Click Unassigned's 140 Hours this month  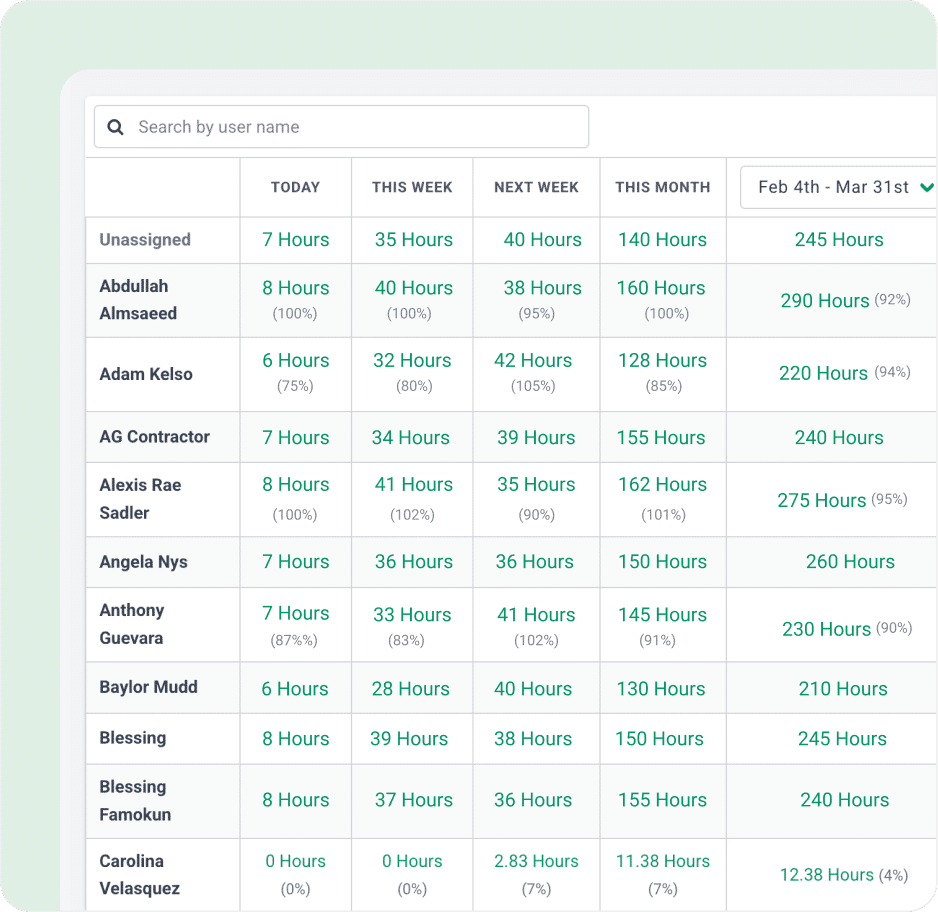(x=662, y=240)
